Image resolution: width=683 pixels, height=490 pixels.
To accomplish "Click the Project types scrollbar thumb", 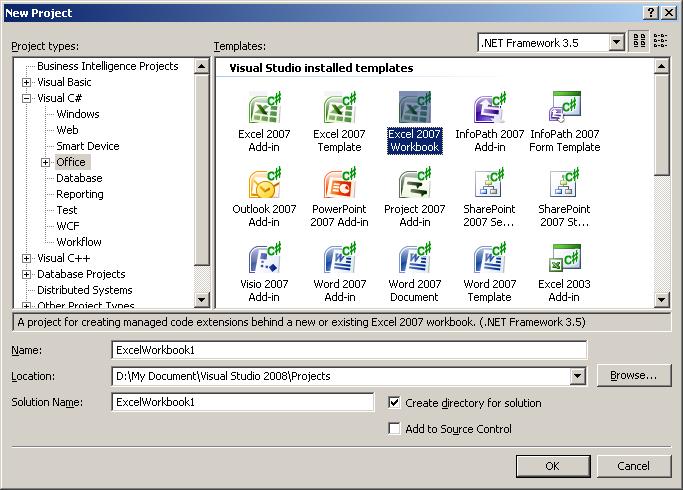I will (x=202, y=170).
